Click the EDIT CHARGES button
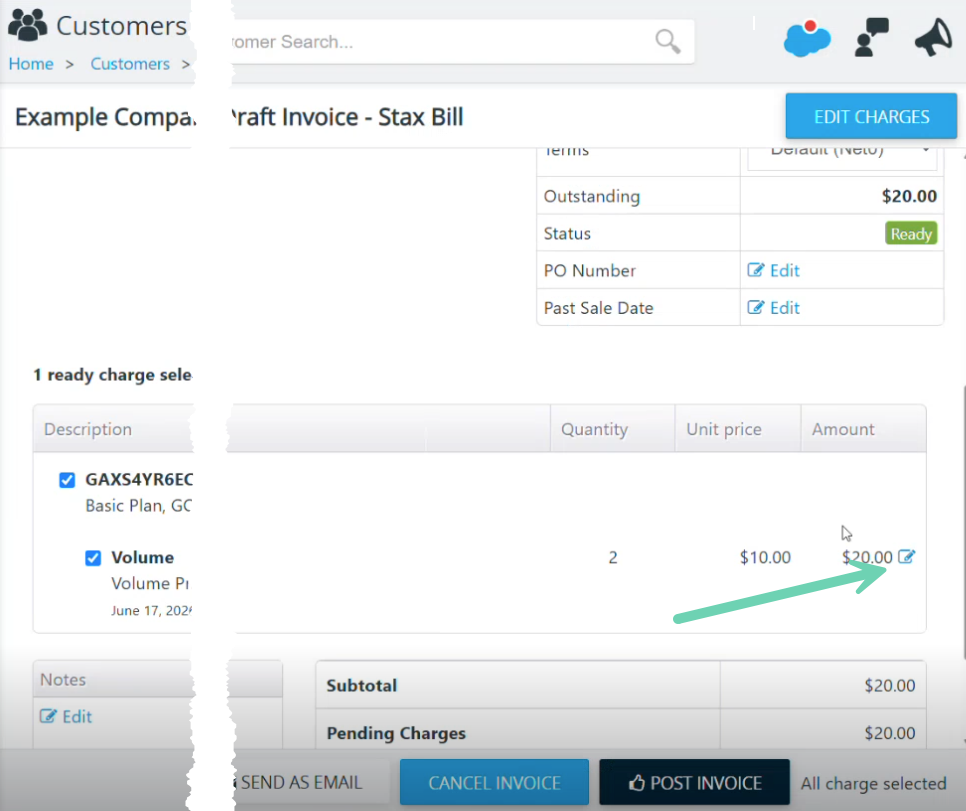 pos(871,116)
